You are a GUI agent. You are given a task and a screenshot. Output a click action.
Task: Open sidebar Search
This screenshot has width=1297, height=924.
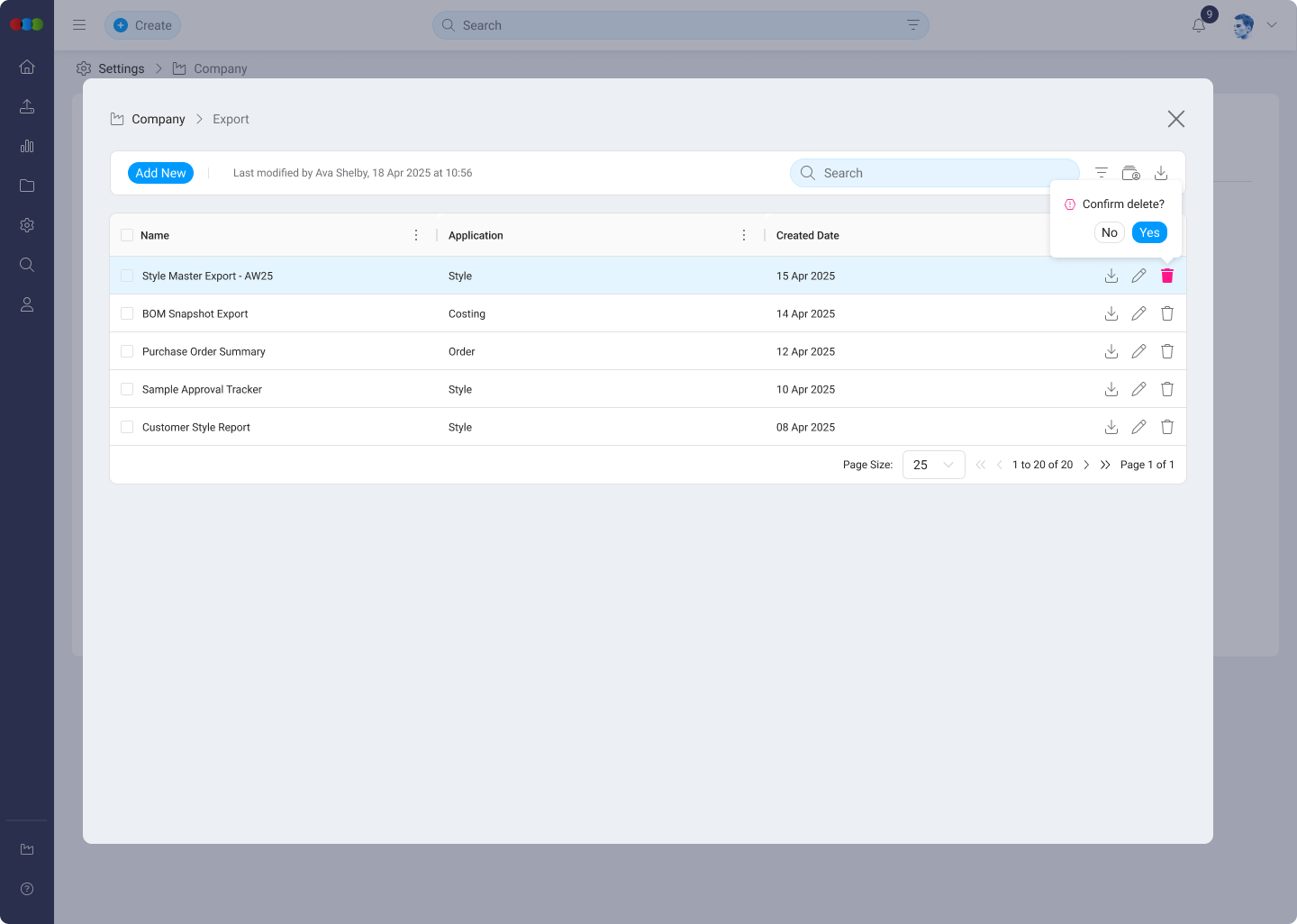[x=26, y=264]
